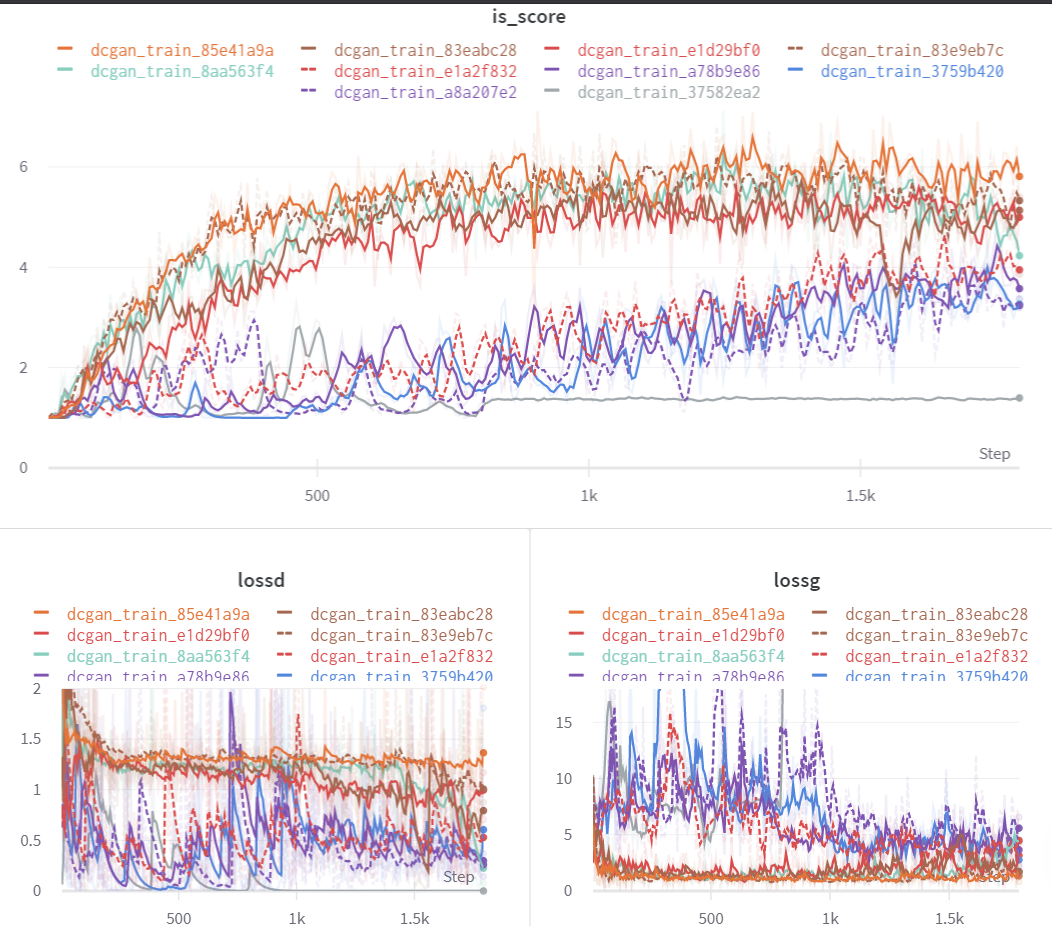This screenshot has height=926, width=1052.
Task: Select dcgan_train_e1d29bf0 in the lossd legend
Action: (x=158, y=635)
